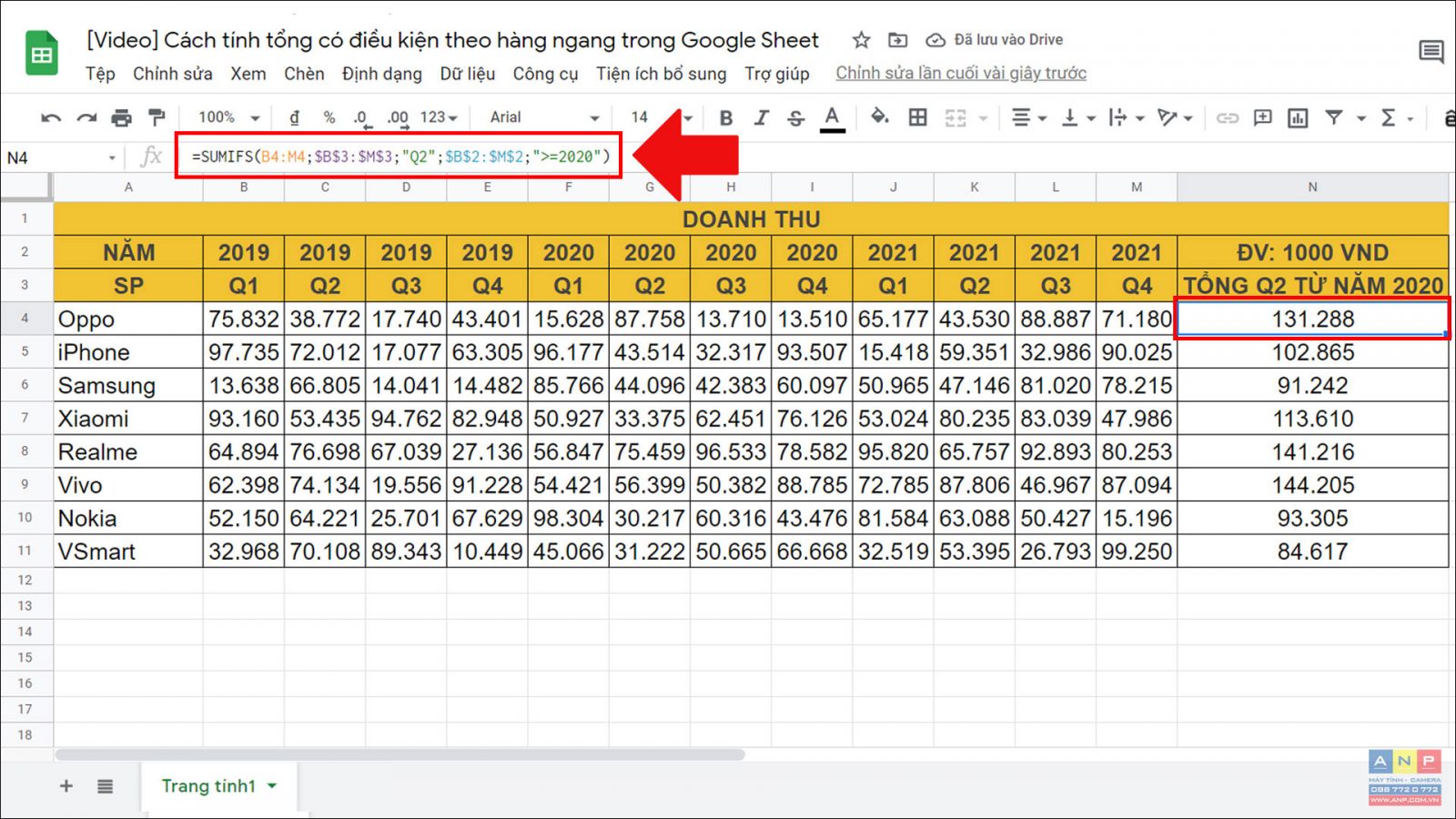
Task: Toggle bold formatting
Action: [x=725, y=117]
